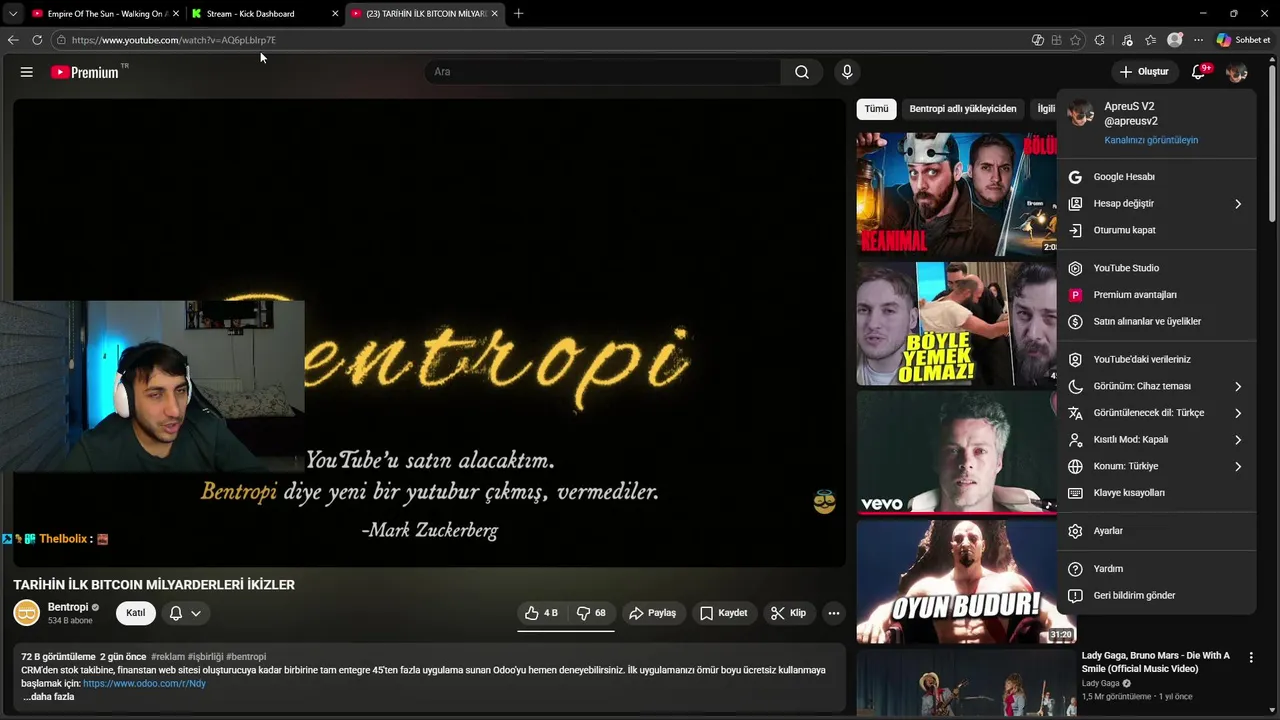Click #bentropi hashtag in description
Screen dimensions: 1280x720
click(x=246, y=657)
